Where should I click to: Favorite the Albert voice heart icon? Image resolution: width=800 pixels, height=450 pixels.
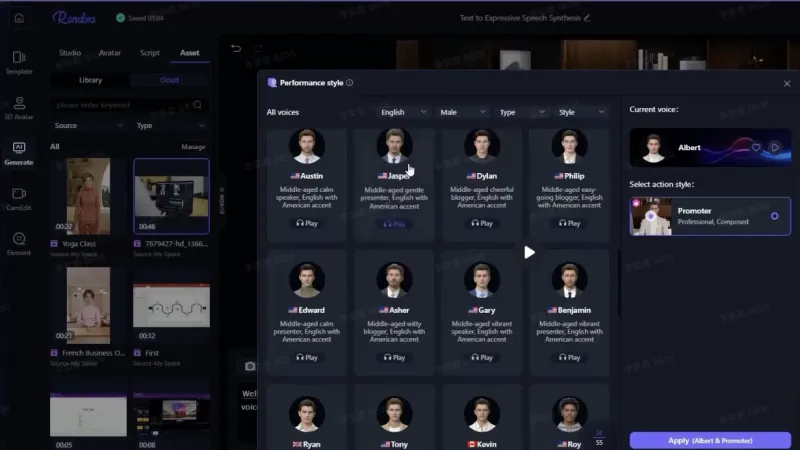[756, 147]
